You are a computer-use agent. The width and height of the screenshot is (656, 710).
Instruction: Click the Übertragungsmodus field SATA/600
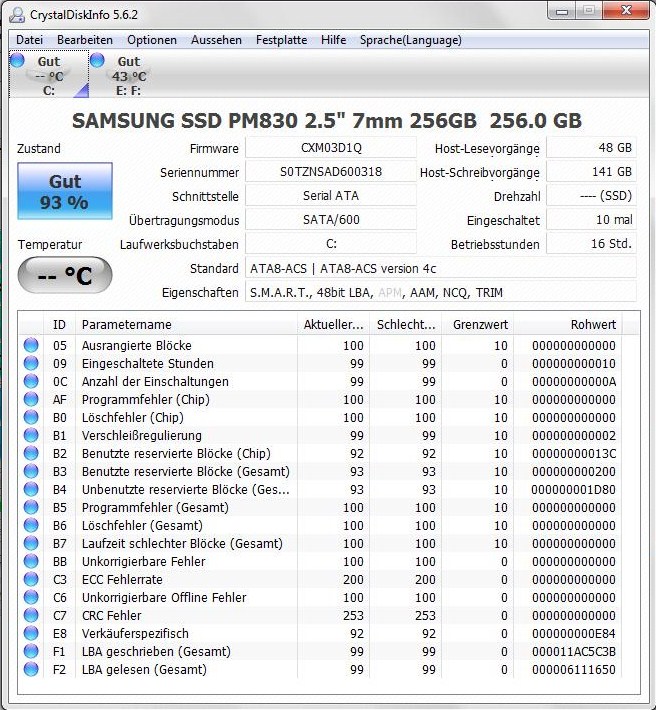click(x=331, y=220)
